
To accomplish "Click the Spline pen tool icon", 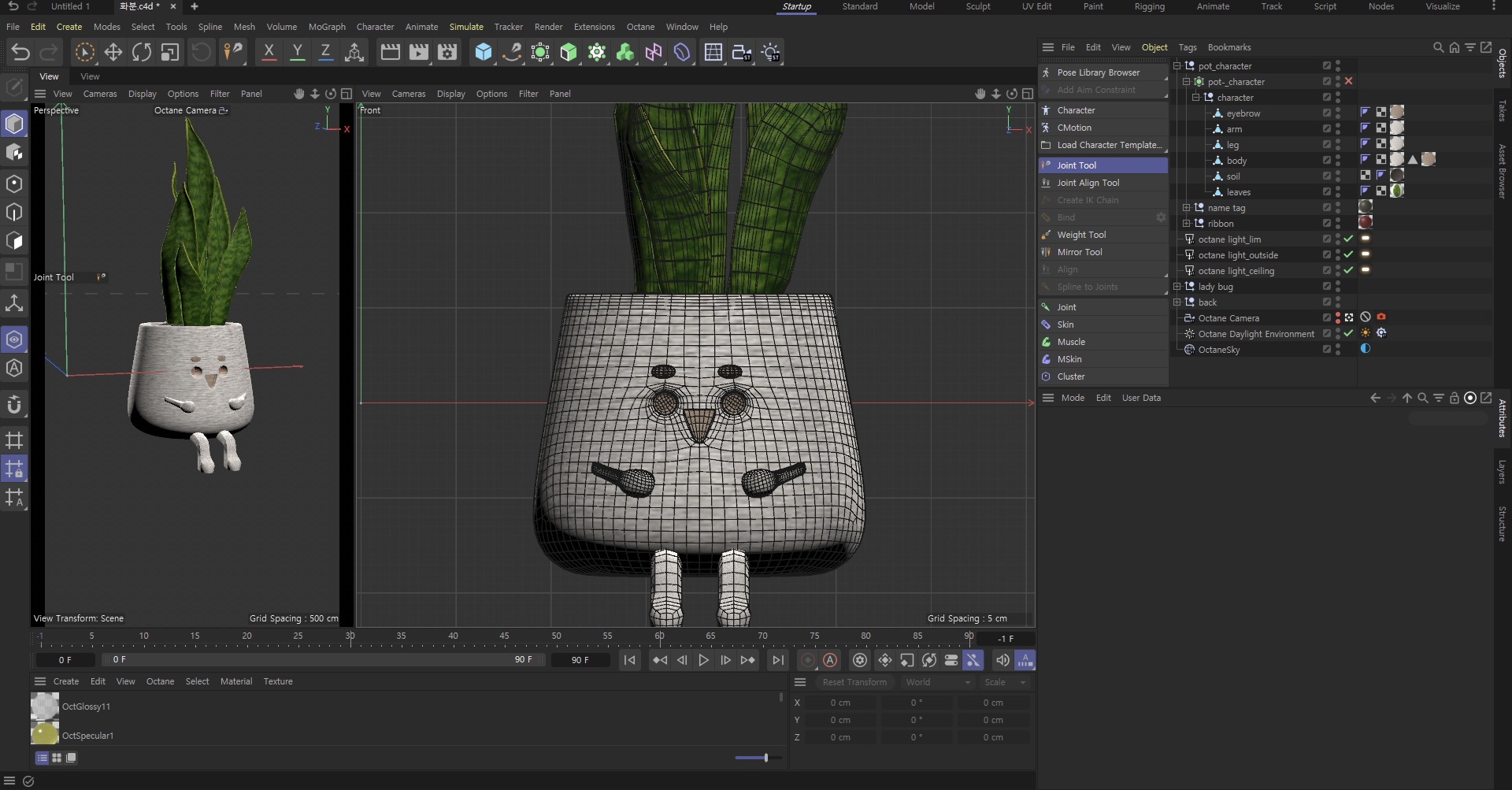I will (512, 53).
